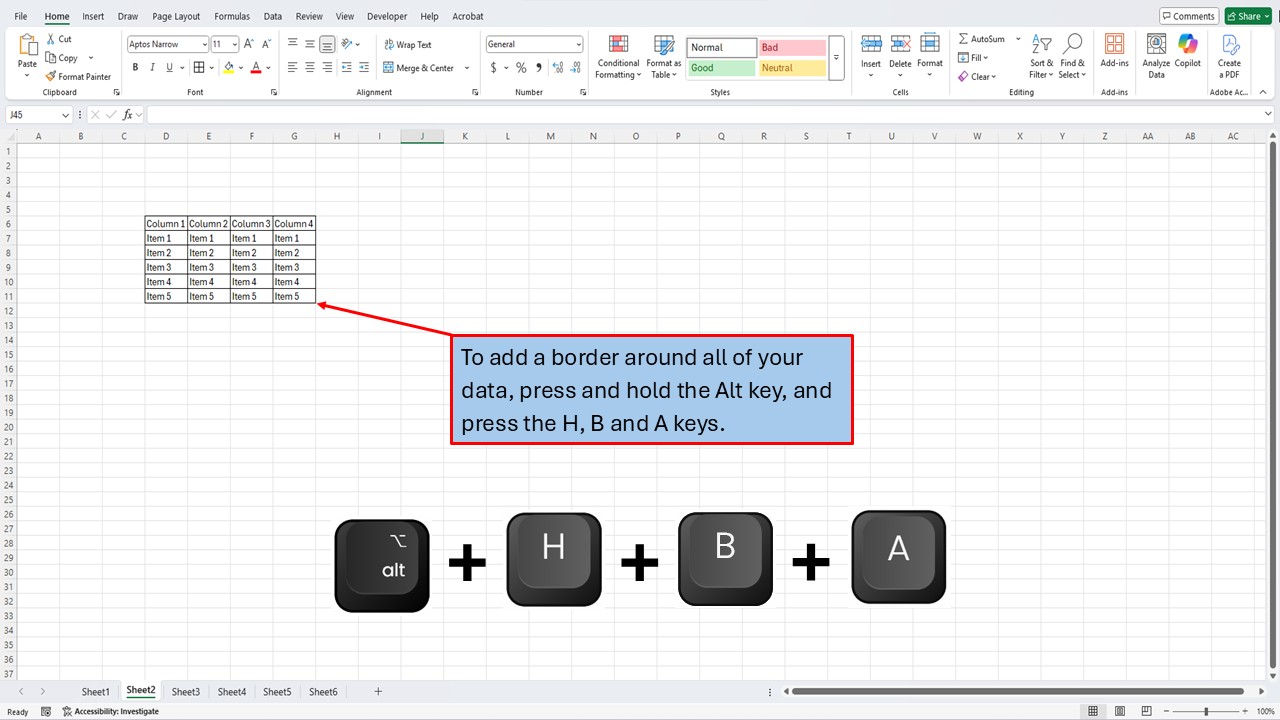Select the Format Painter tool

(78, 76)
